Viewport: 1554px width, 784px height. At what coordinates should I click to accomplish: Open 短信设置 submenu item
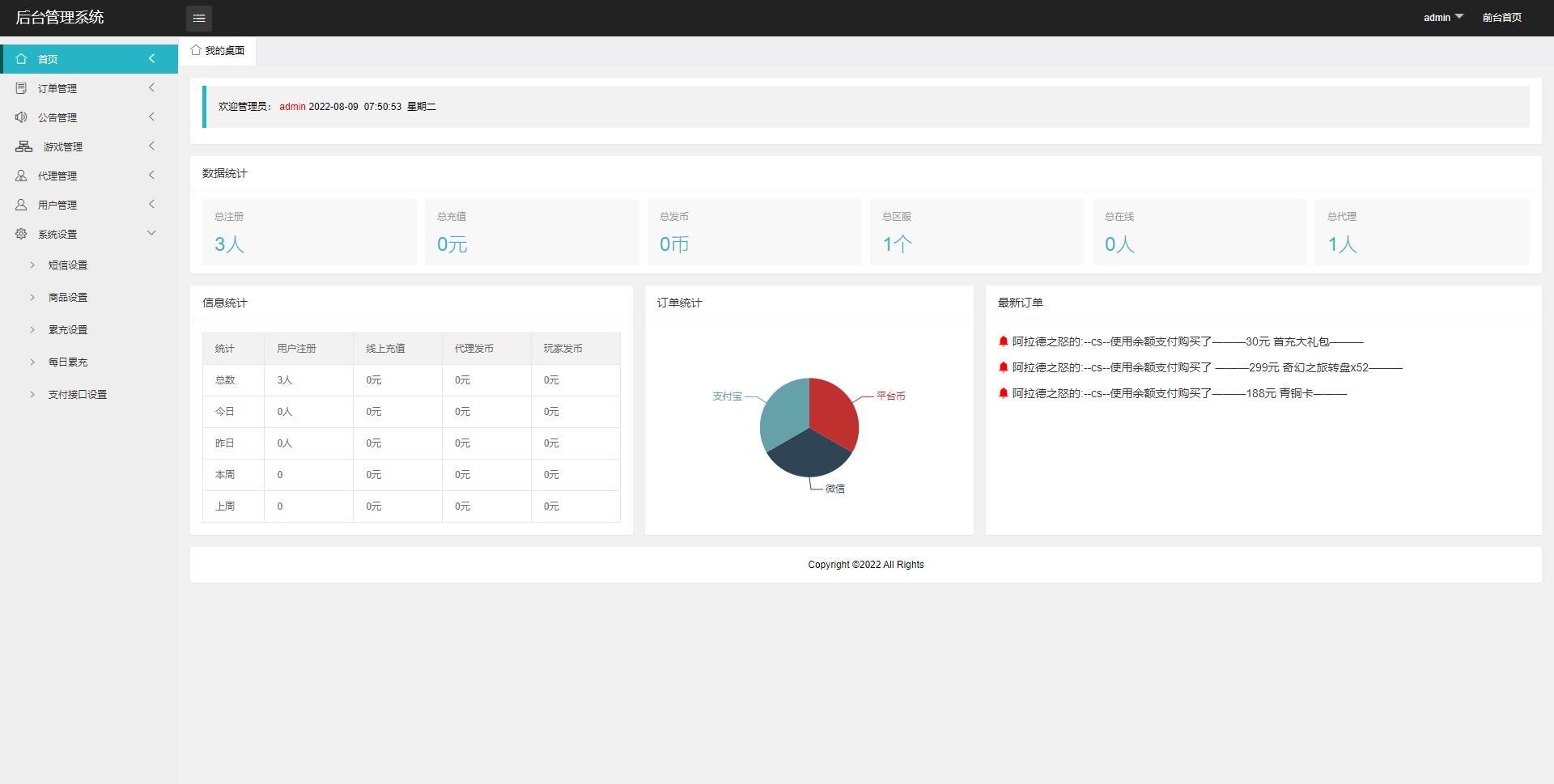tap(68, 265)
